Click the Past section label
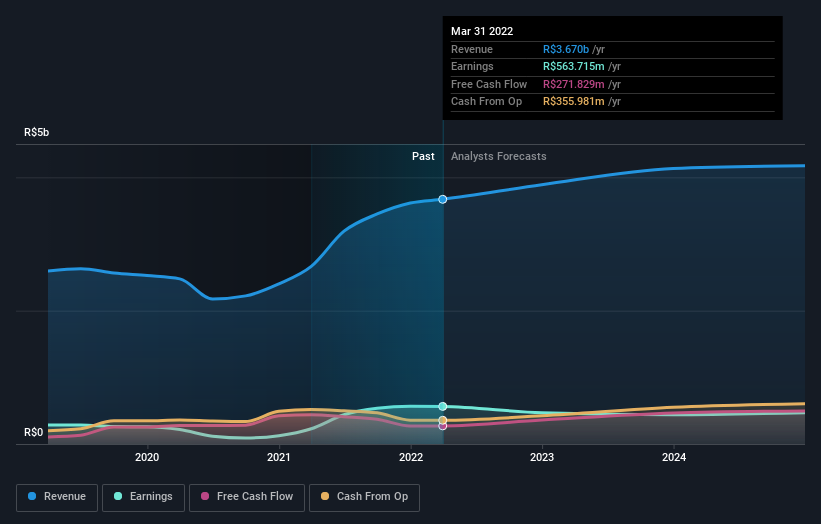Image resolution: width=821 pixels, height=524 pixels. coord(423,156)
